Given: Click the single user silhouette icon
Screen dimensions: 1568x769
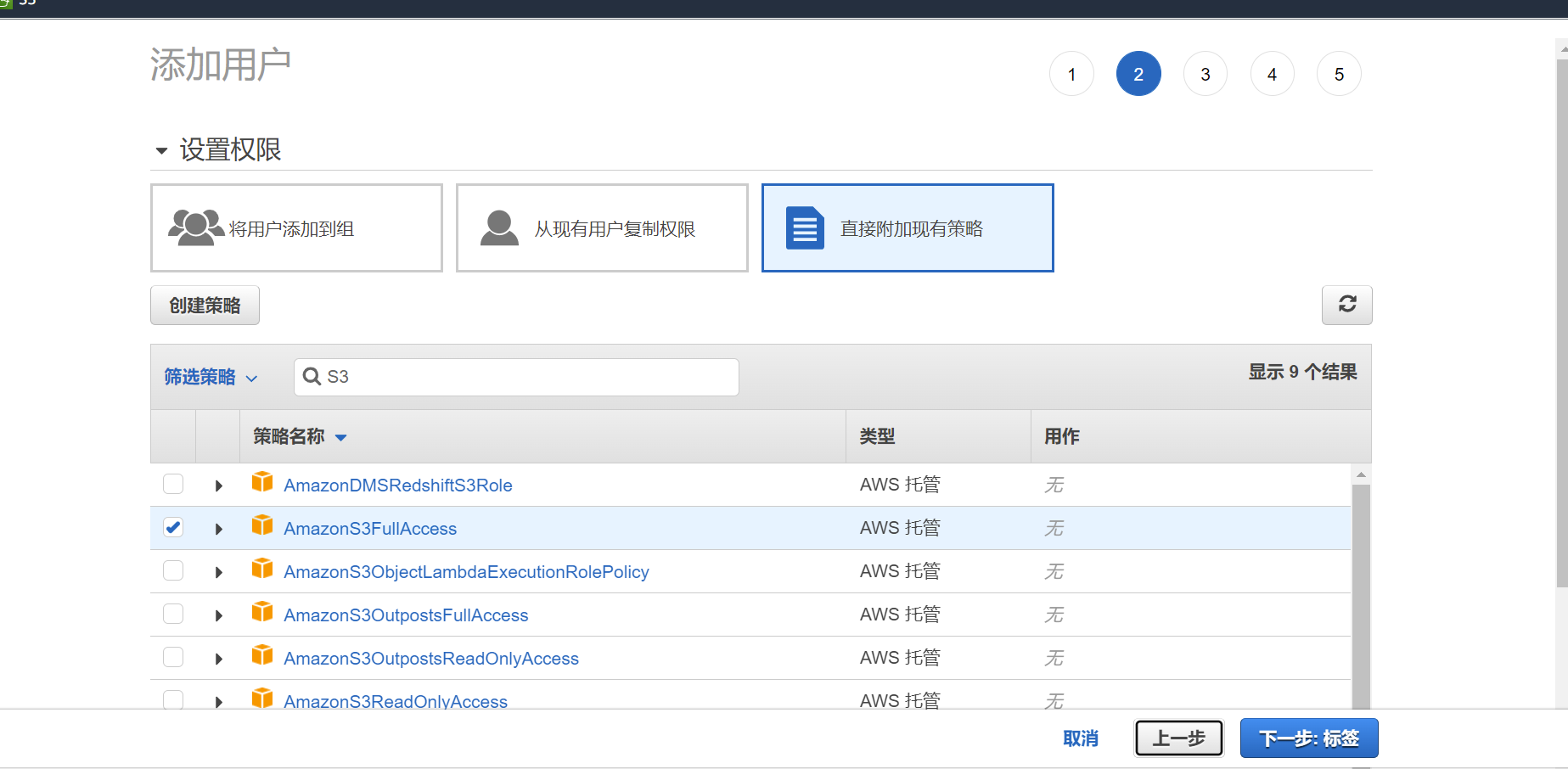Looking at the screenshot, I should click(x=499, y=227).
